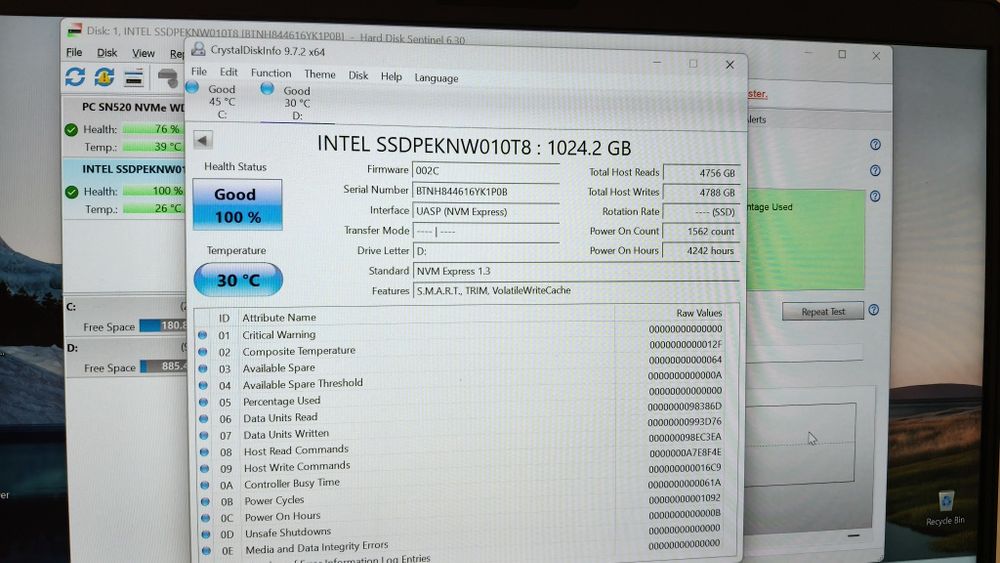The height and width of the screenshot is (563, 1000).
Task: Select INTEL SSDPEKNW disk in Sentinel list
Action: click(125, 189)
